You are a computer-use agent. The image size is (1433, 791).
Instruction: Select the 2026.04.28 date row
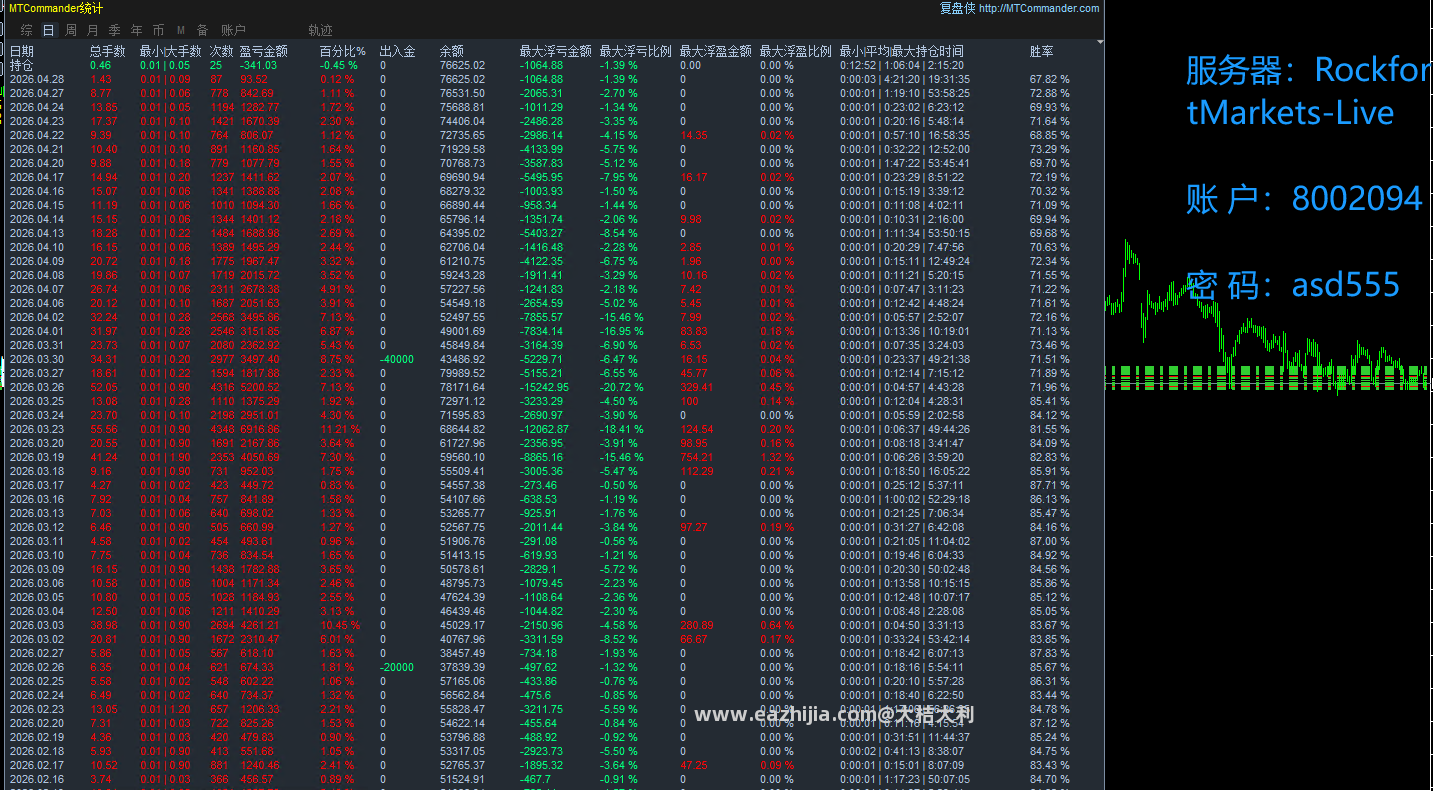[37, 79]
